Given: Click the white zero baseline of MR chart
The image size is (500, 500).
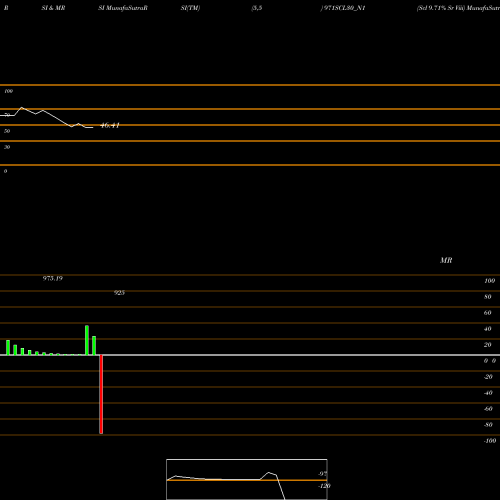Looking at the screenshot, I should pyautogui.click(x=250, y=355).
